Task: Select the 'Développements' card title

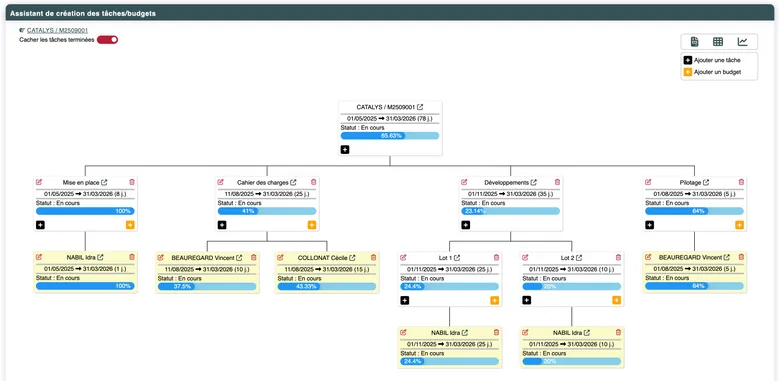Action: [x=506, y=183]
